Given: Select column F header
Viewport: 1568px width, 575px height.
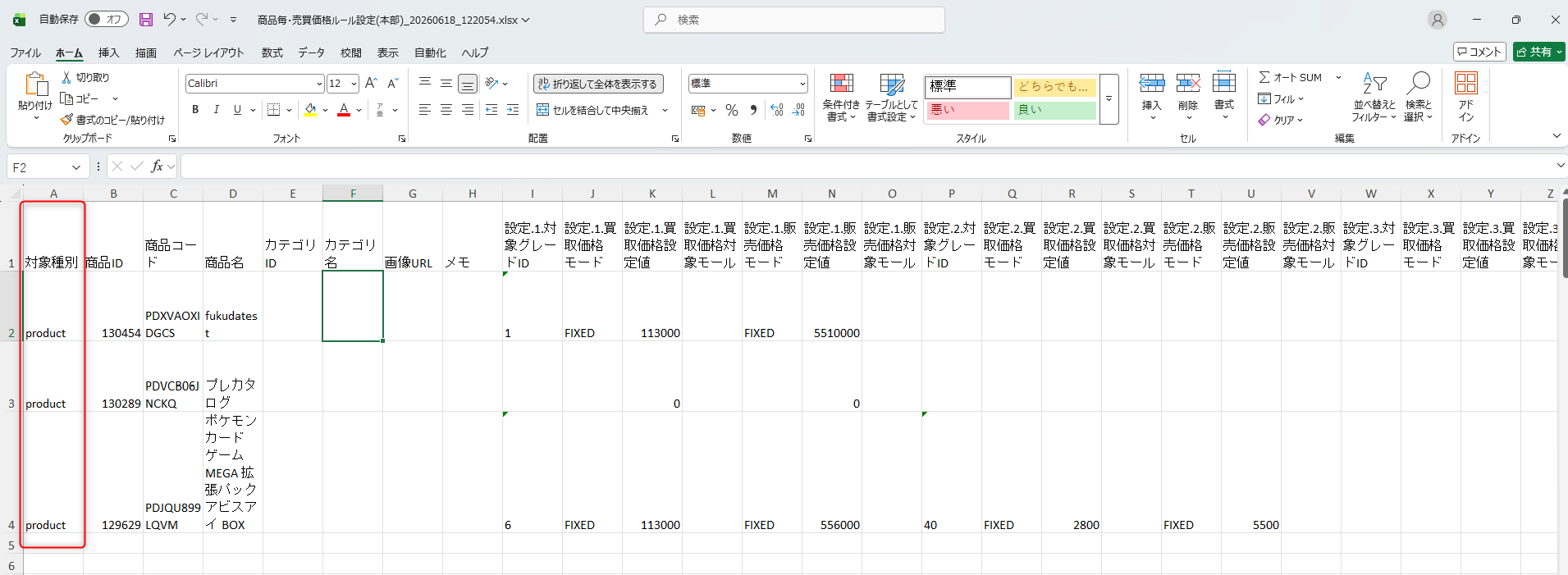Looking at the screenshot, I should coord(353,194).
